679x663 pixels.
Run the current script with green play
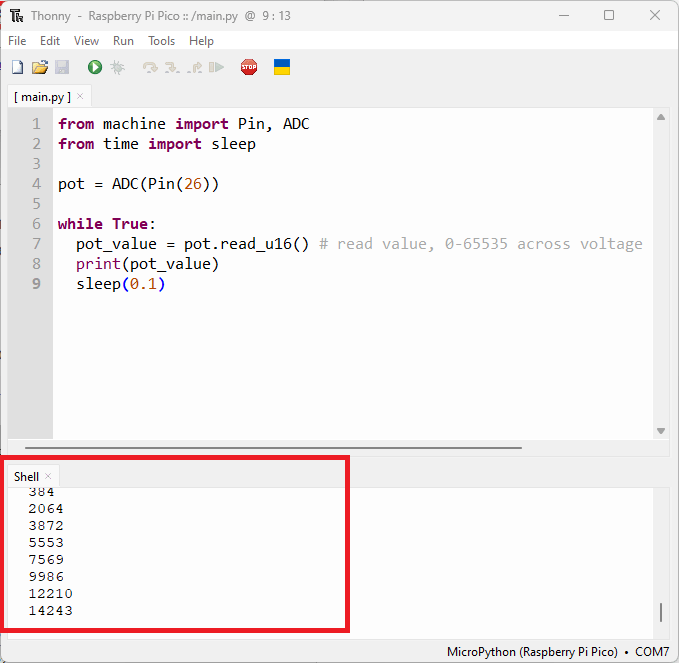click(x=94, y=67)
